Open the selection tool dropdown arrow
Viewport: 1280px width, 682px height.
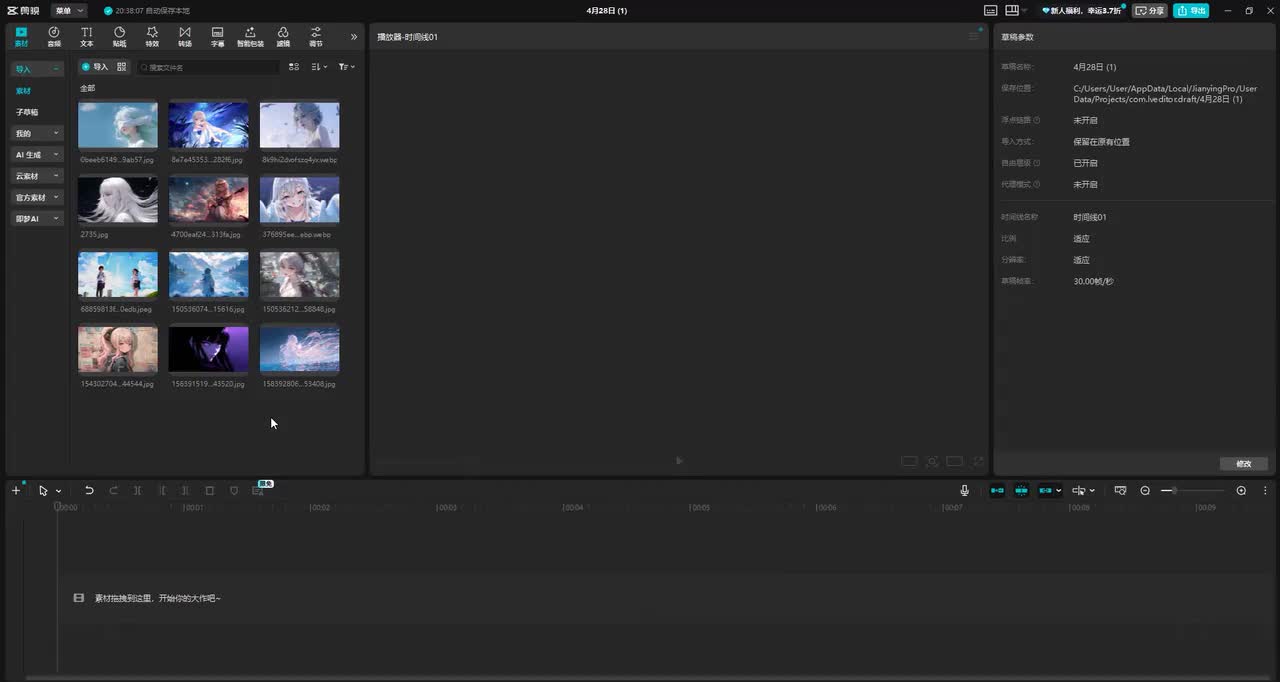59,491
